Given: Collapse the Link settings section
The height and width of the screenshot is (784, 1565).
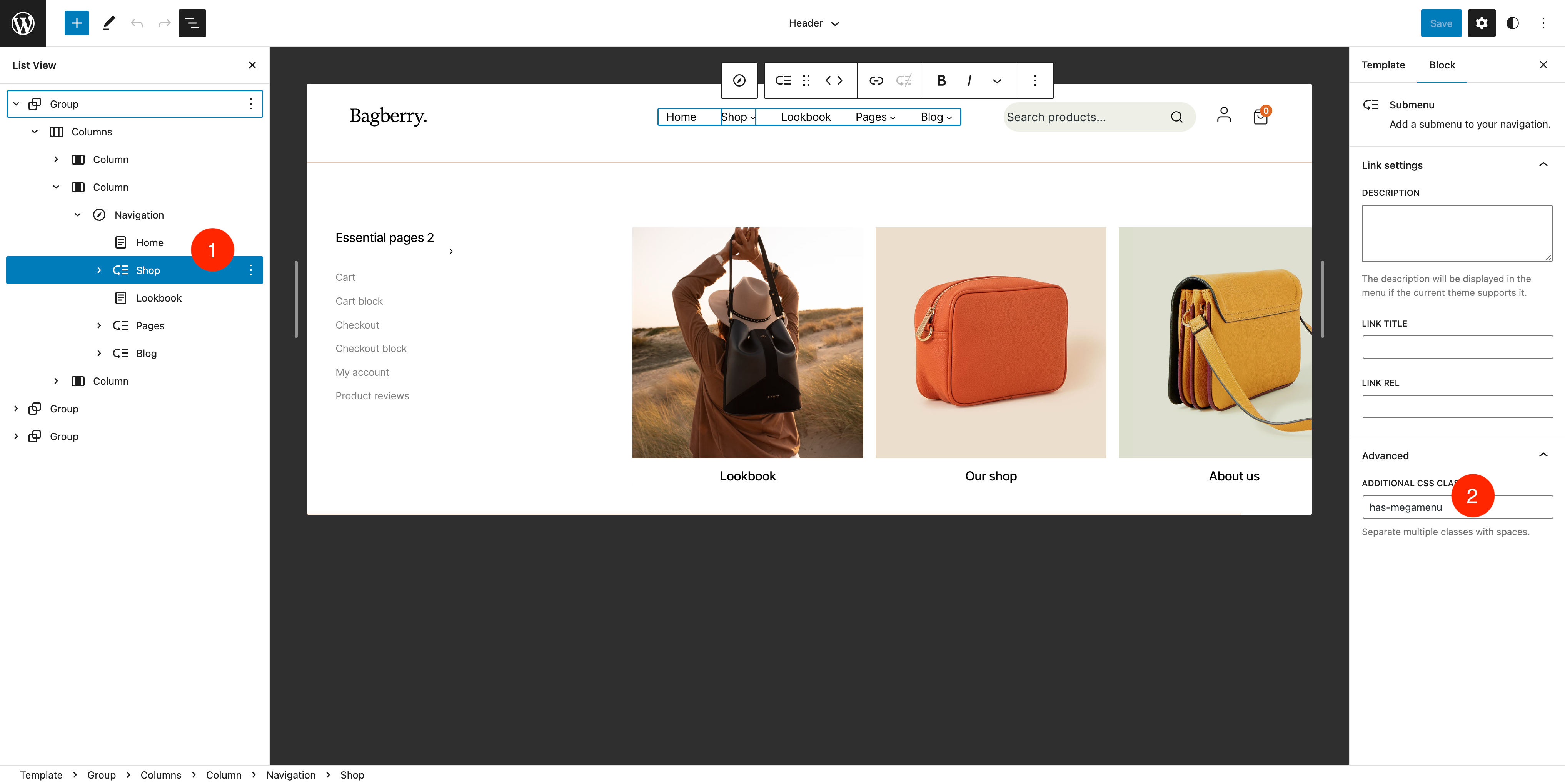Looking at the screenshot, I should pyautogui.click(x=1544, y=165).
